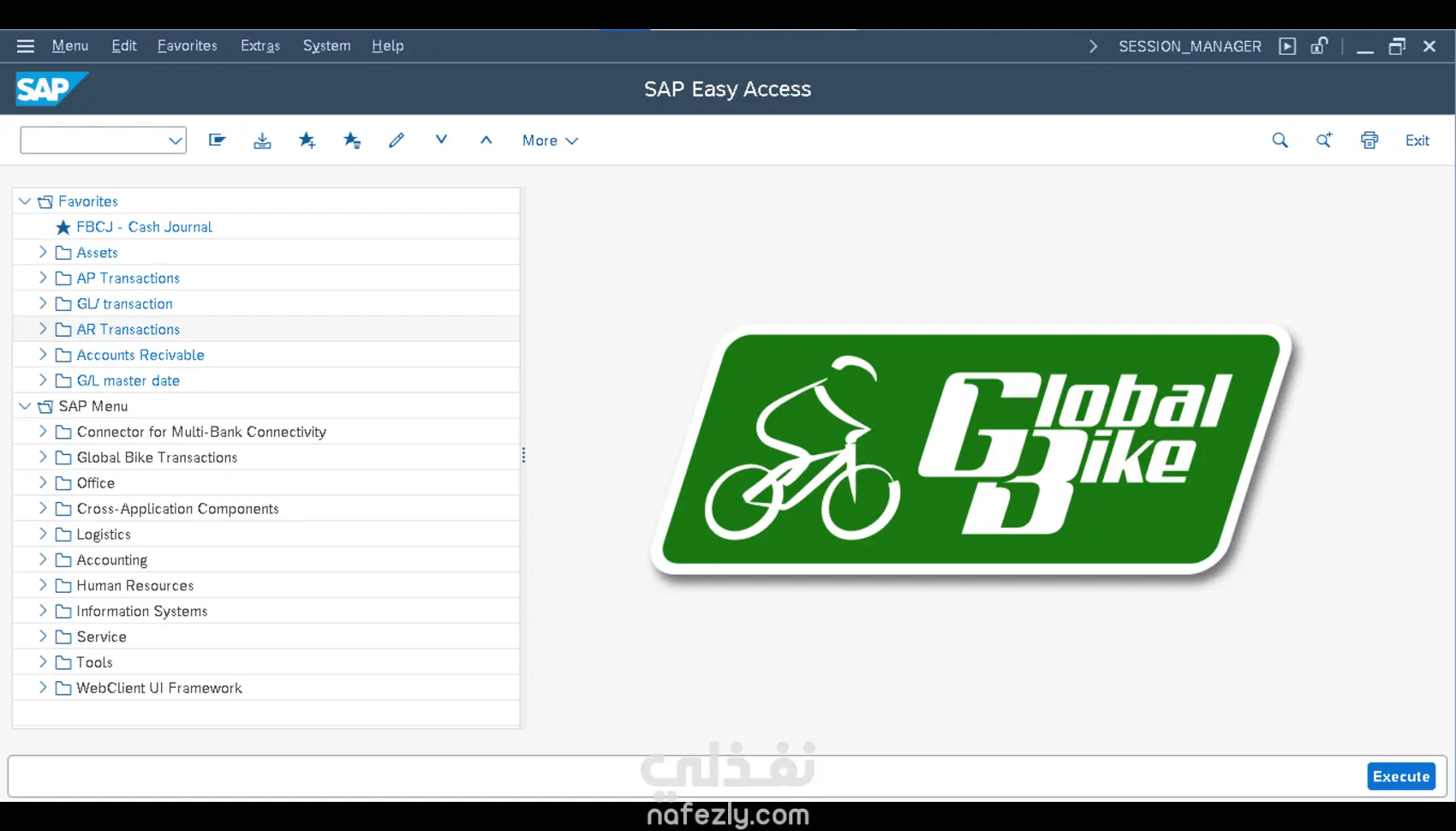The image size is (1456, 831).
Task: Open the Help menu
Action: [388, 46]
